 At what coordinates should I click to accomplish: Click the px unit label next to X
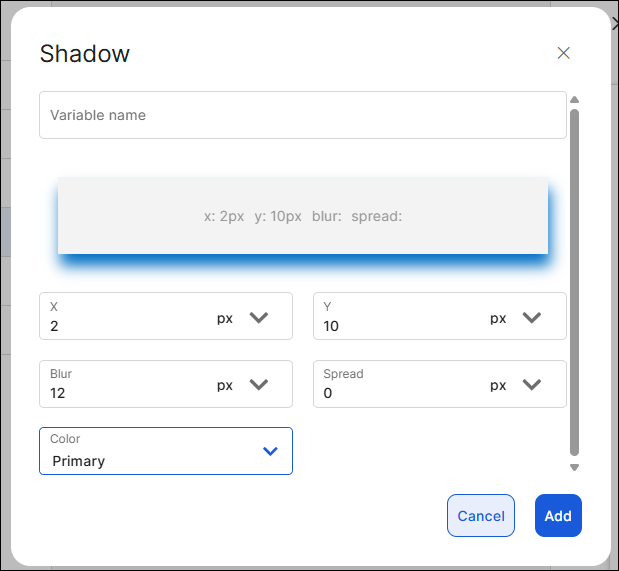[225, 318]
